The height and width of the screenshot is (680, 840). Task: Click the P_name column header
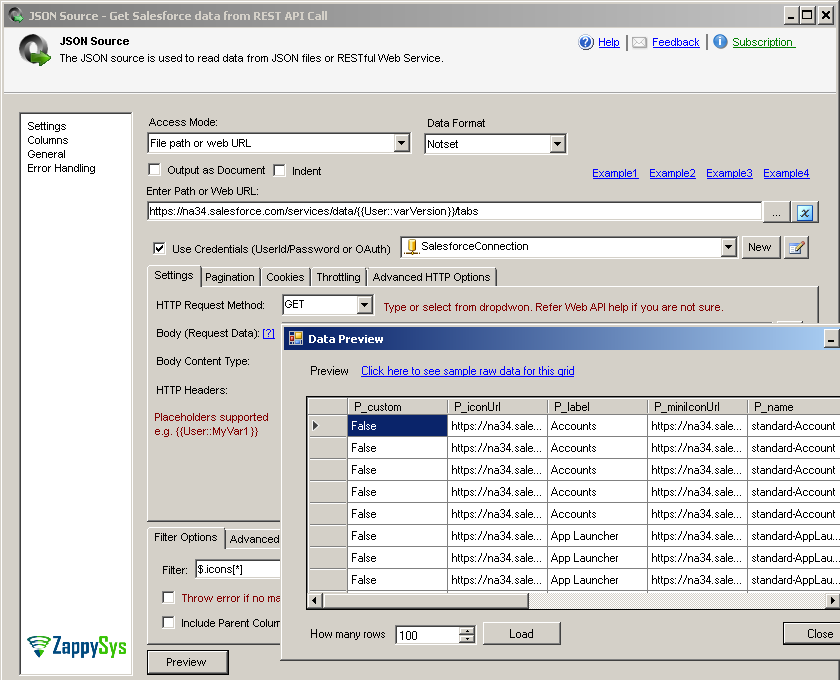click(x=794, y=407)
